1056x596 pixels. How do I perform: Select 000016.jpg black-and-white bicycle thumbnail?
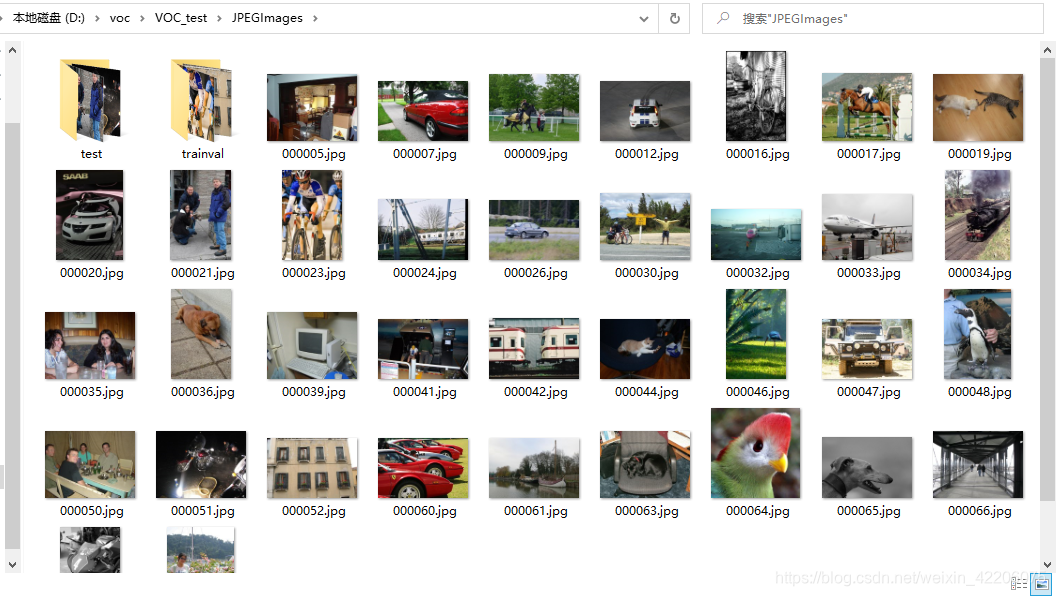pos(756,96)
